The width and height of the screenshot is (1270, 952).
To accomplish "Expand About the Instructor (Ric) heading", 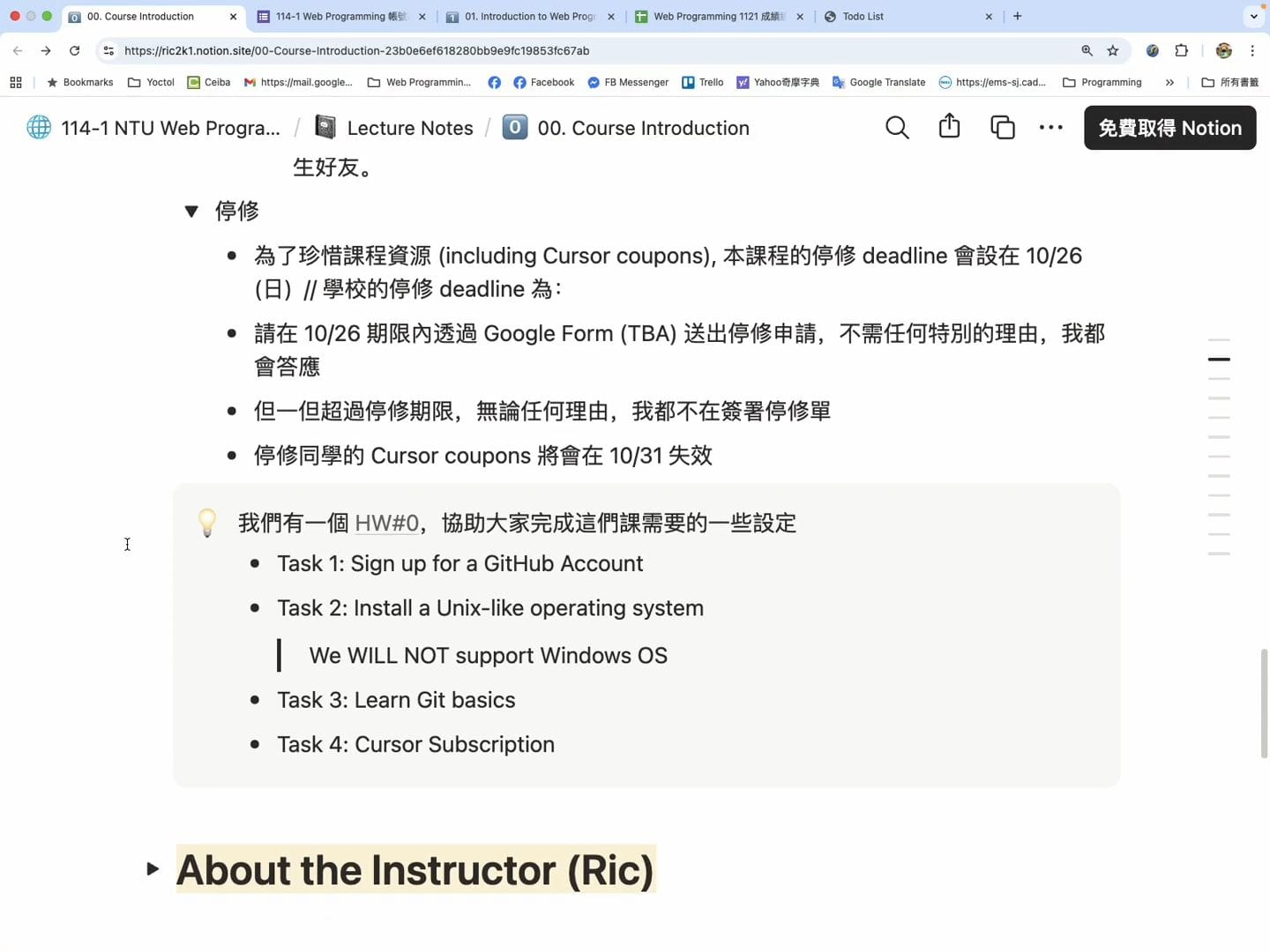I will coord(153,869).
